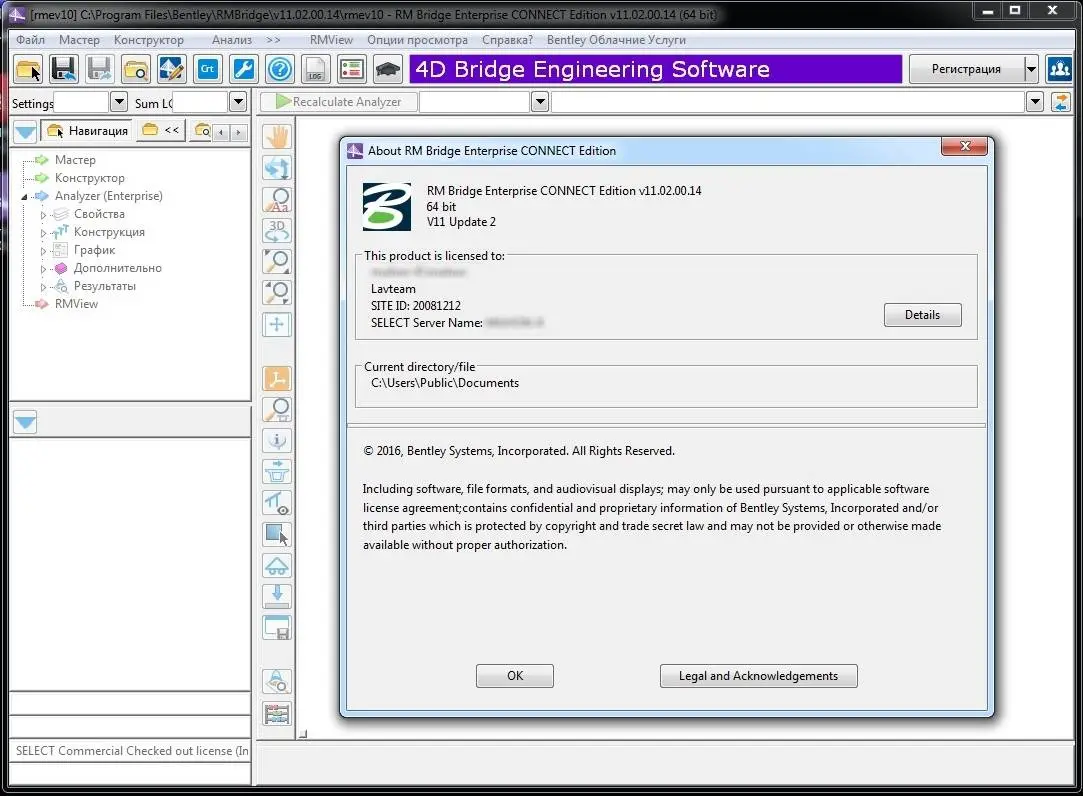This screenshot has width=1083, height=796.
Task: Open the Файл menu
Action: (x=30, y=40)
